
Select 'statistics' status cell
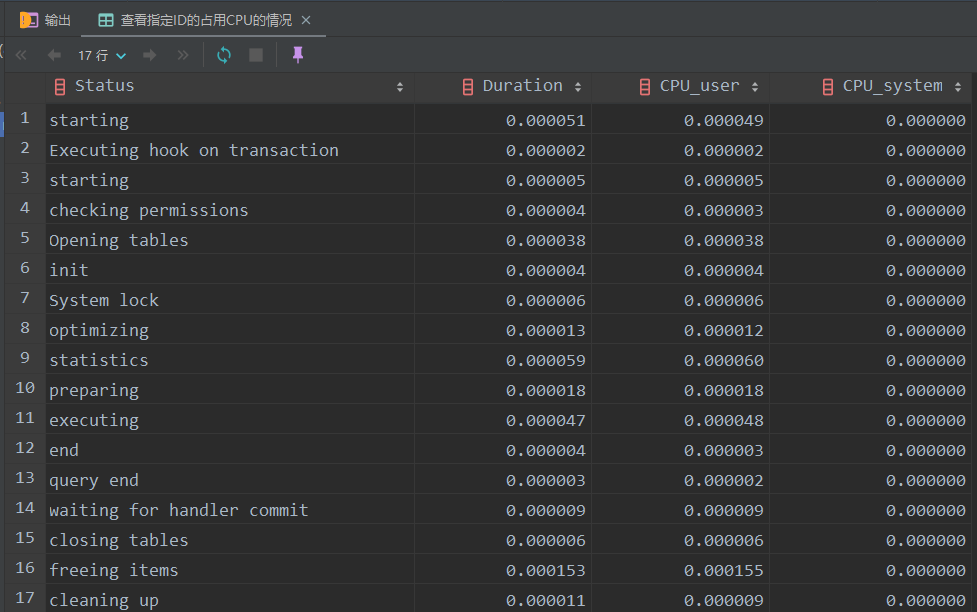230,360
